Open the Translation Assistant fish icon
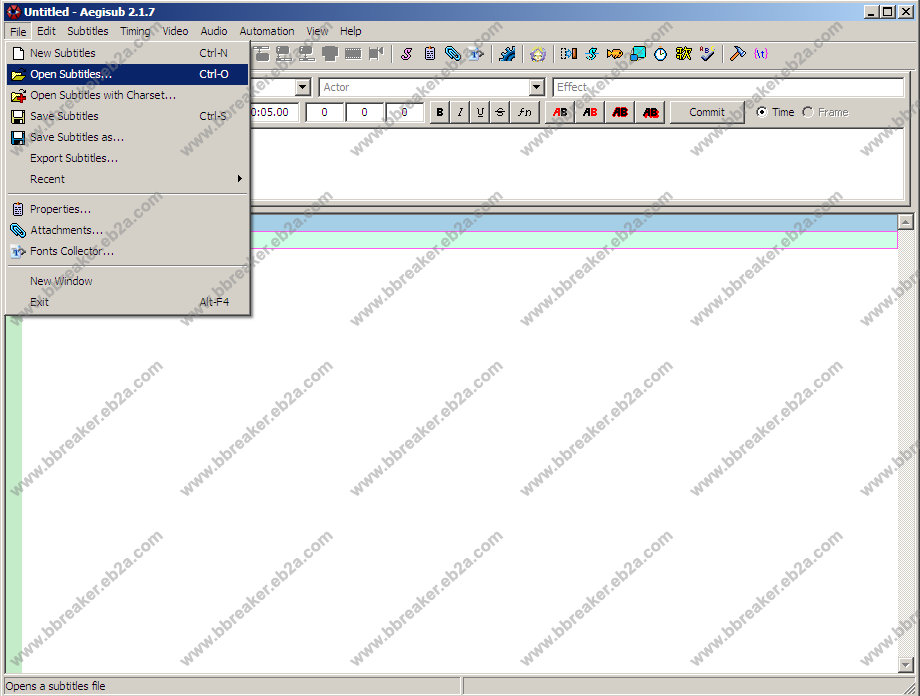 coord(614,54)
